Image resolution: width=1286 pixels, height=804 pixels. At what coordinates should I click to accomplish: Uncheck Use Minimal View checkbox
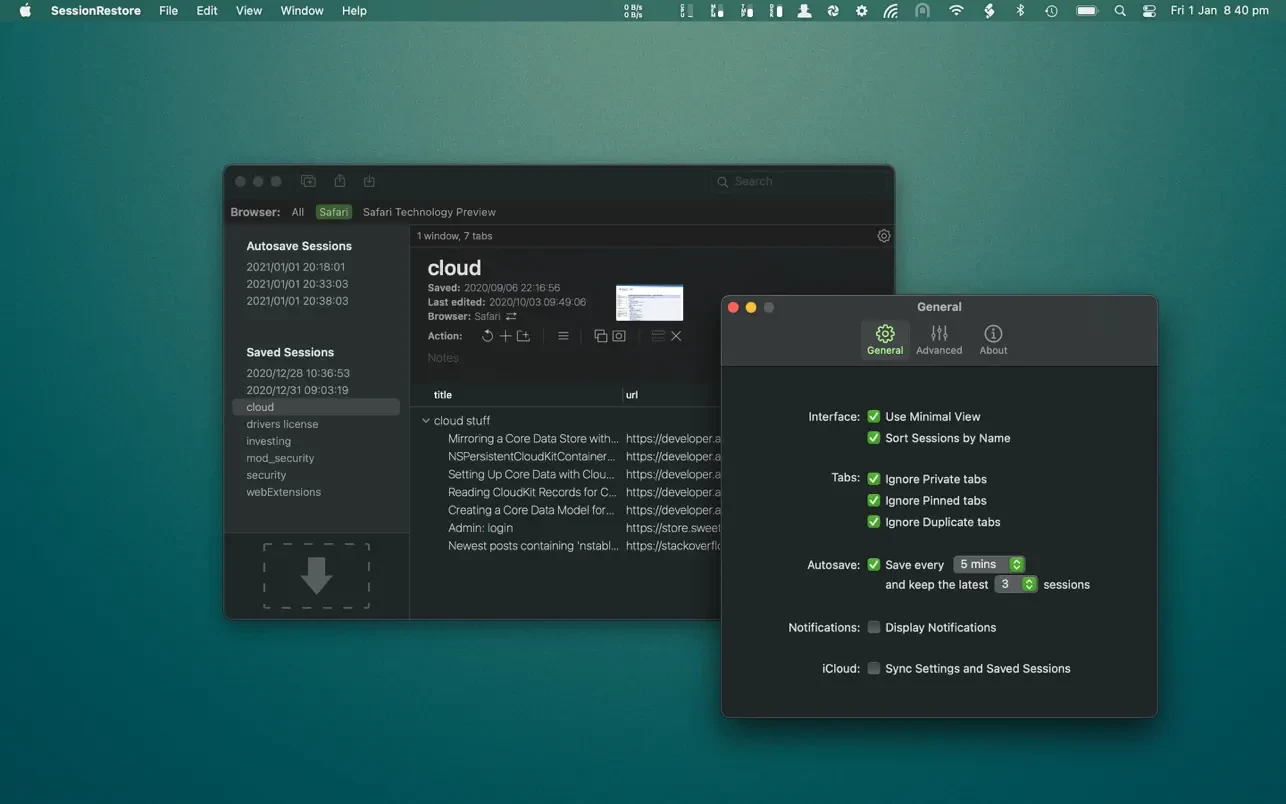[873, 416]
